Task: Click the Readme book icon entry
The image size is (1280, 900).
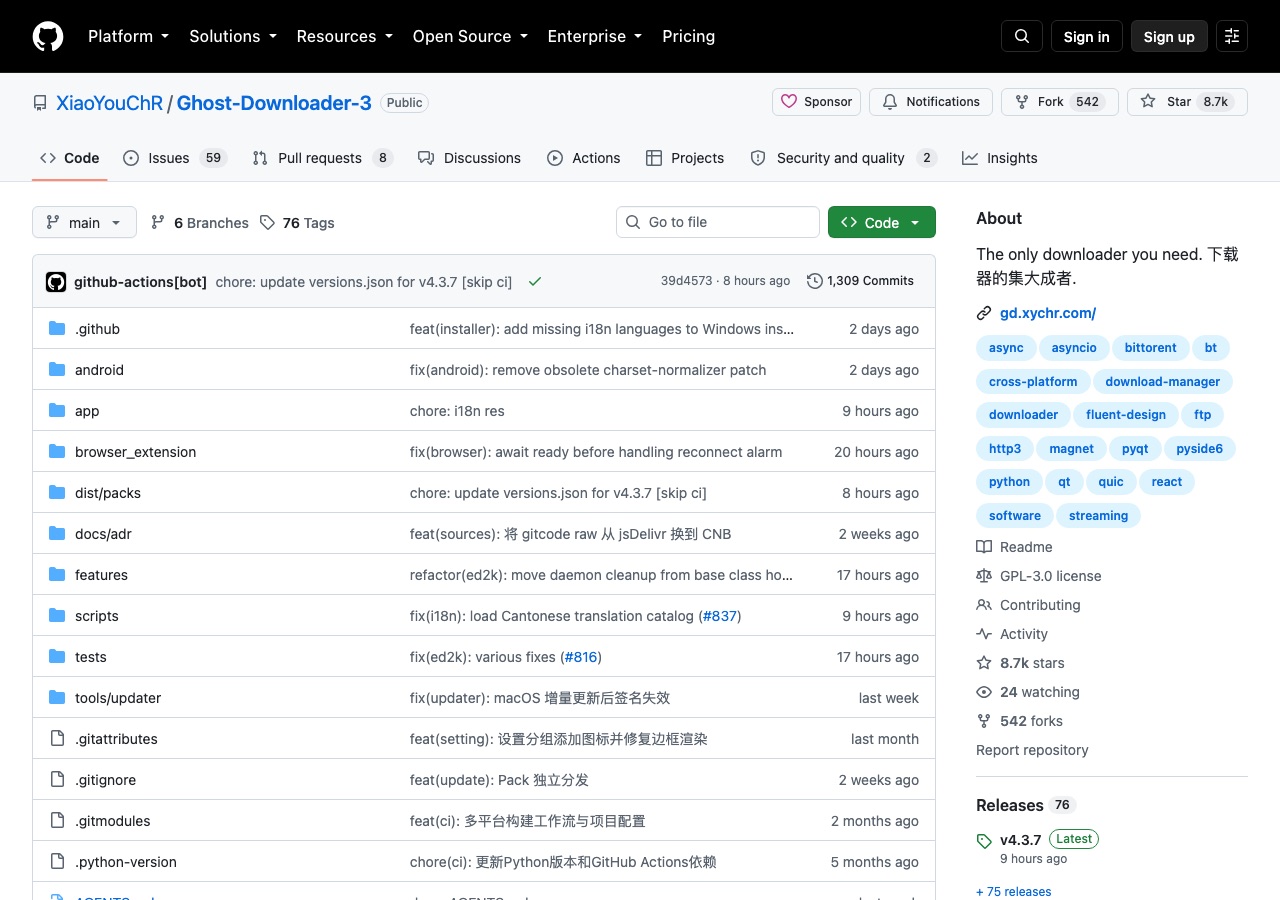Action: (1014, 547)
